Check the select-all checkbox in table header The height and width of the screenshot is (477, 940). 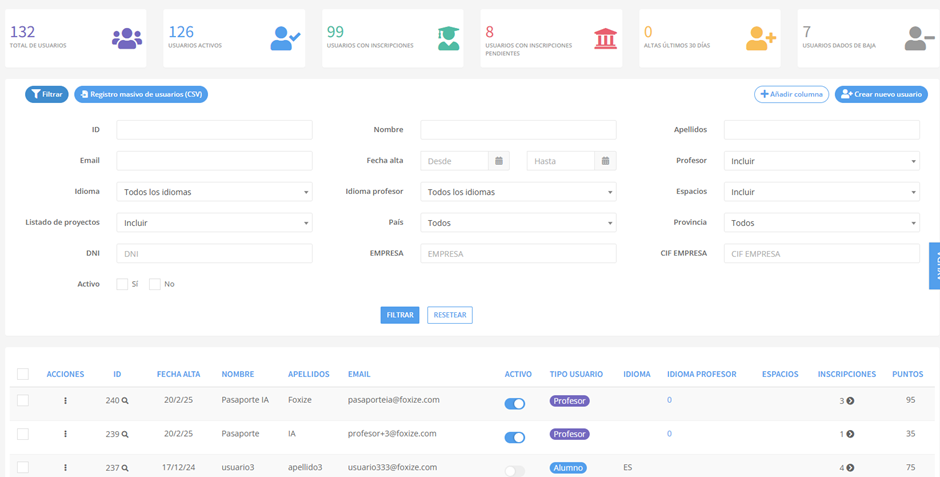(23, 374)
